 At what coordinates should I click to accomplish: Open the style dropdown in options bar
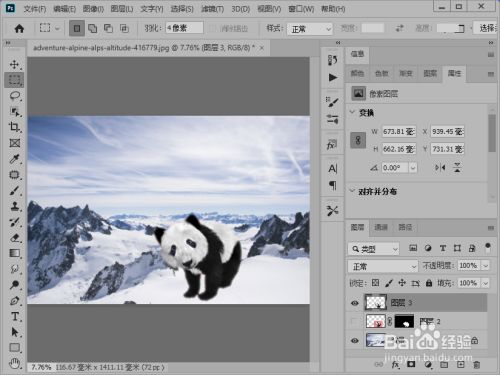click(310, 29)
